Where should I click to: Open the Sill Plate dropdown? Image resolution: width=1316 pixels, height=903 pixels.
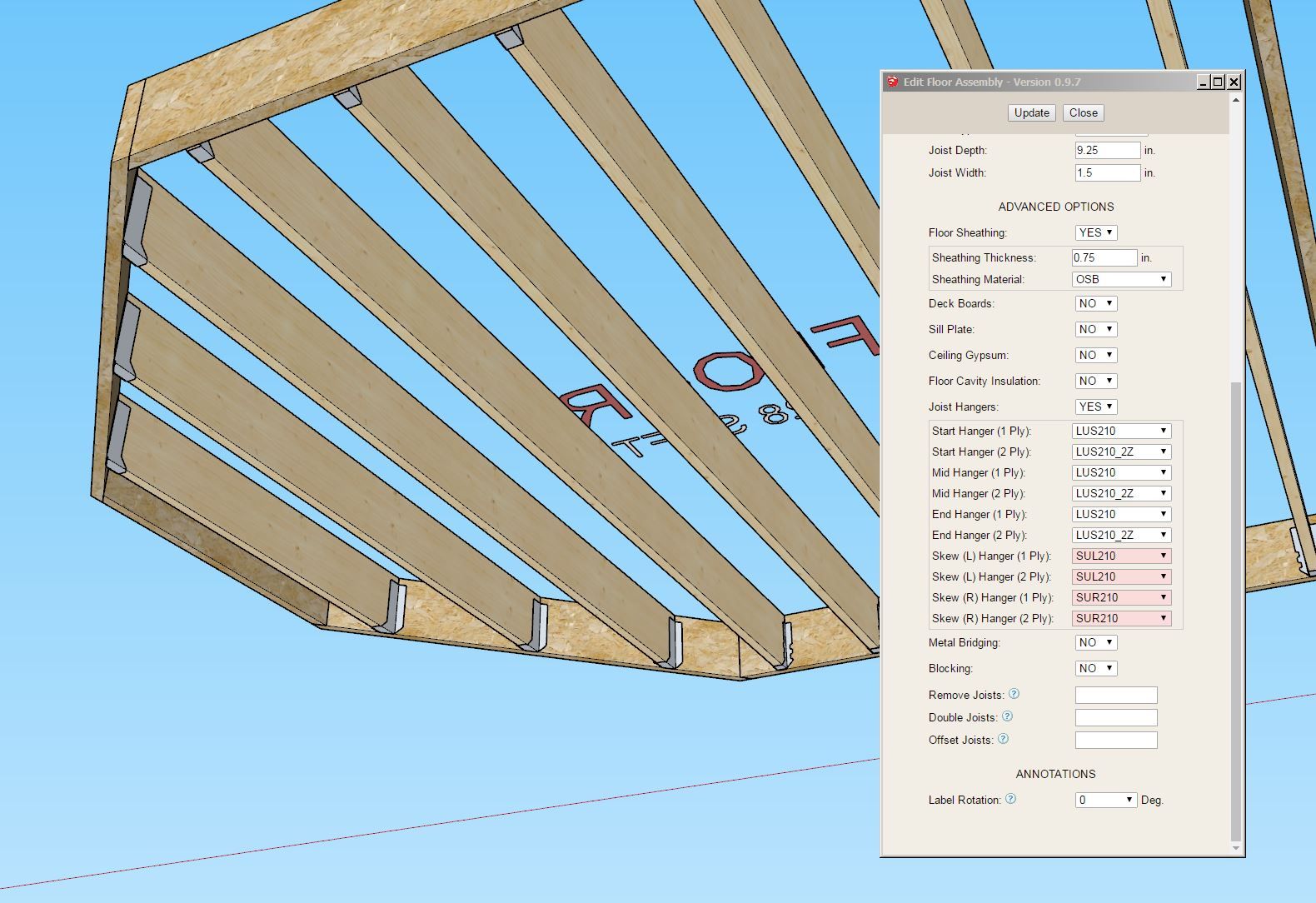coord(1096,329)
